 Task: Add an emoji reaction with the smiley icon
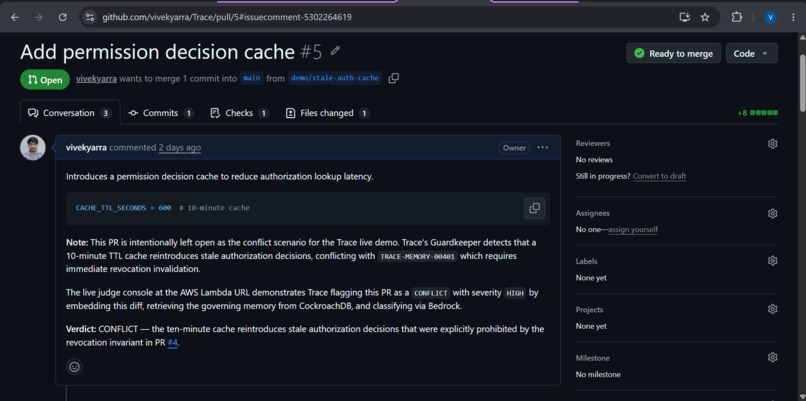(x=75, y=367)
